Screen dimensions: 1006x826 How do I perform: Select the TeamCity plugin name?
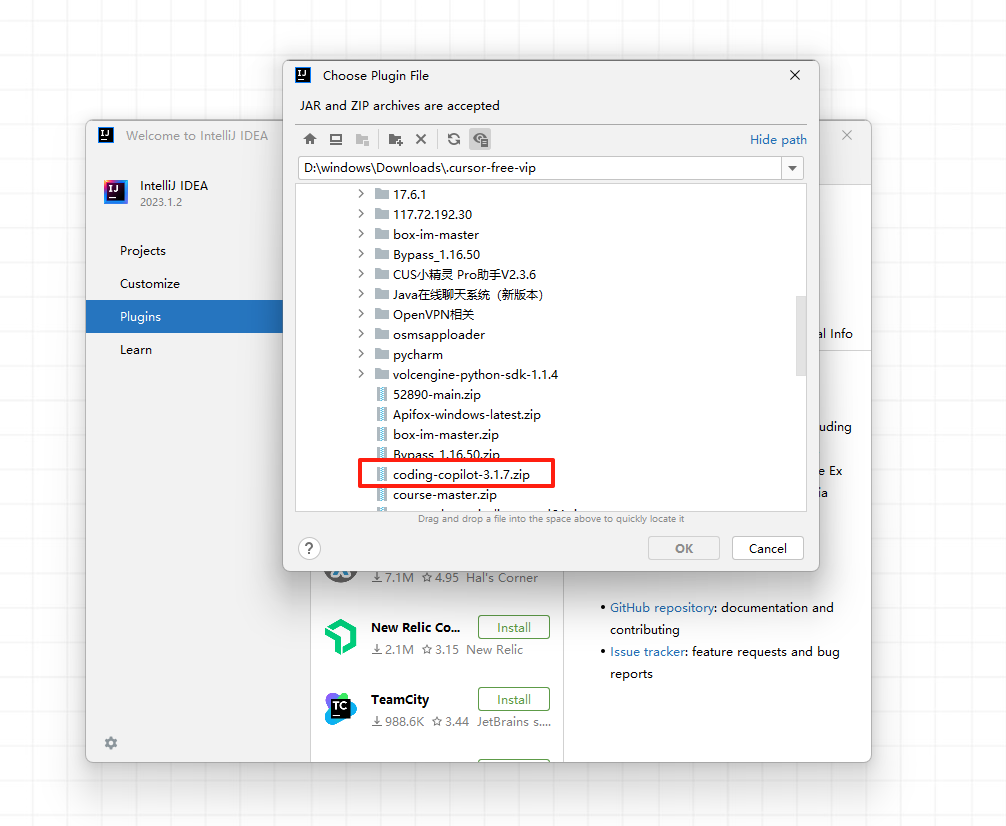400,700
